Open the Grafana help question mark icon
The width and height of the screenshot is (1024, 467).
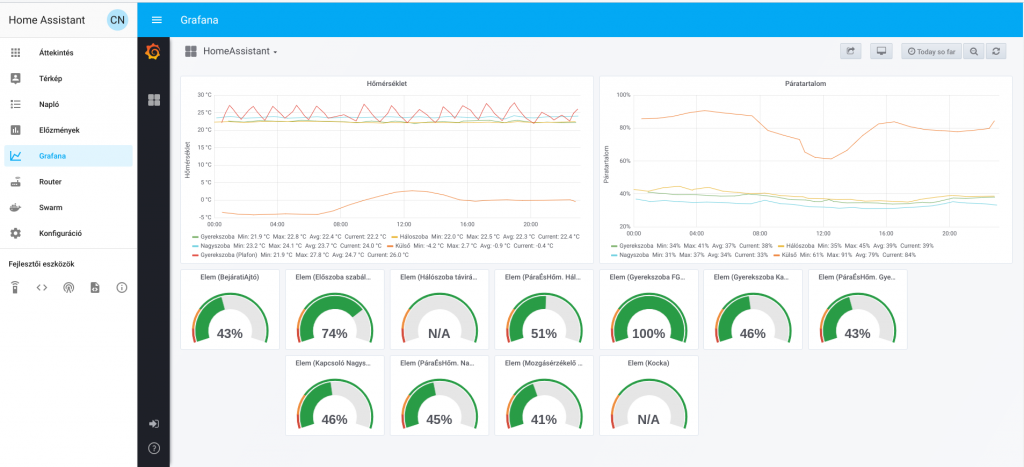tap(154, 448)
